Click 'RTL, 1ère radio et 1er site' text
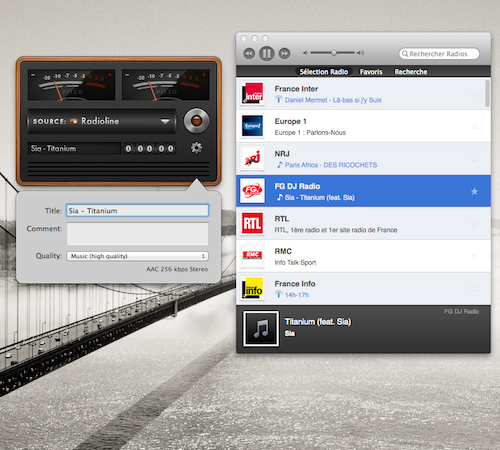500x450 pixels. [336, 230]
